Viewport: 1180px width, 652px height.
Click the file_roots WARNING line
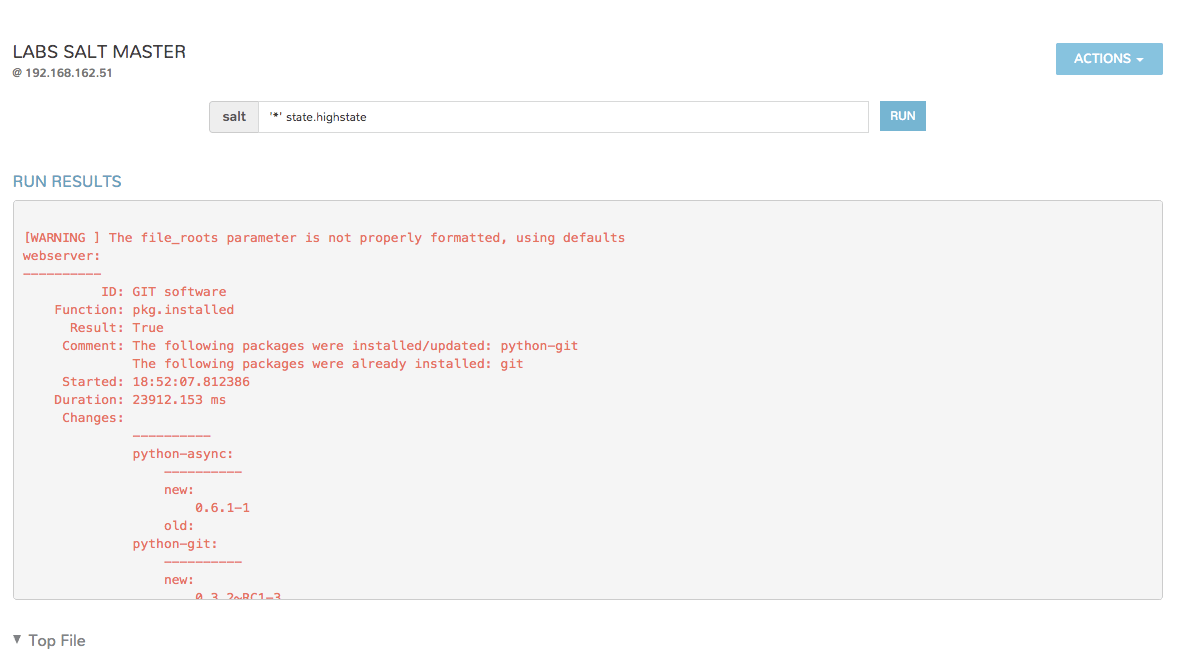324,238
